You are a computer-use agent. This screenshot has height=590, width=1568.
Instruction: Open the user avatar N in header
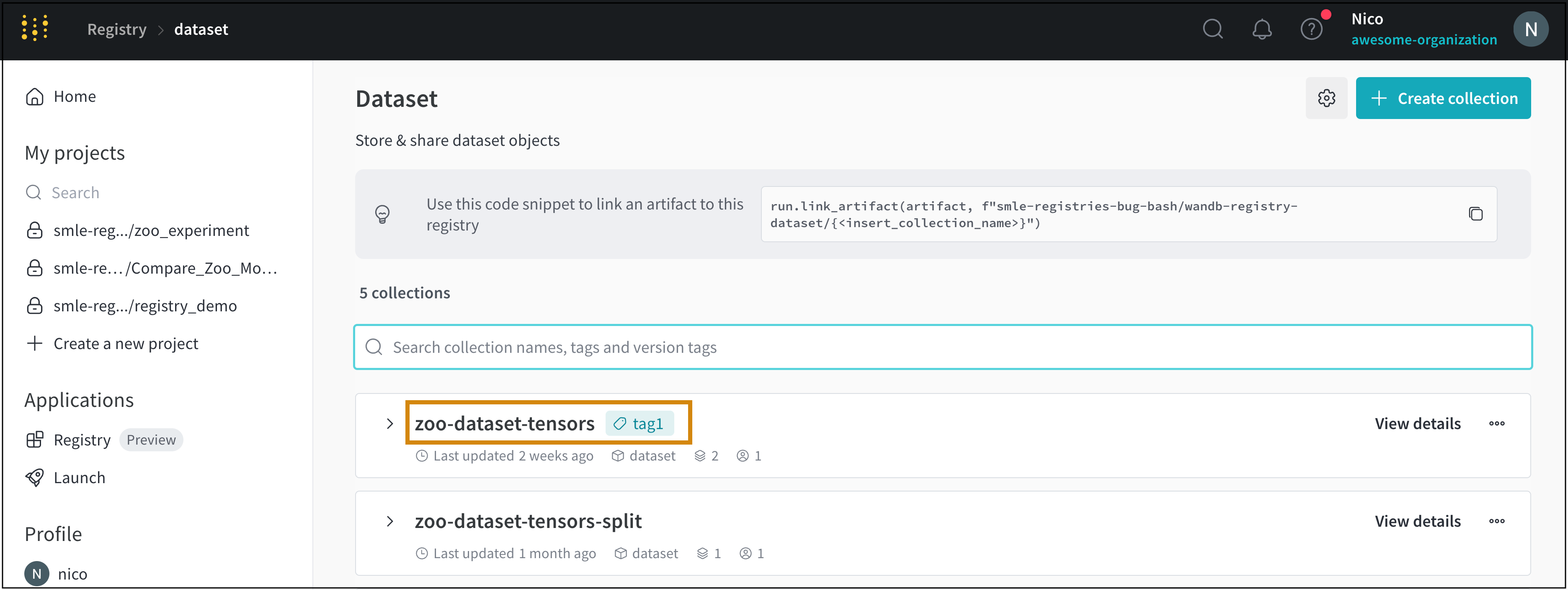coord(1530,28)
